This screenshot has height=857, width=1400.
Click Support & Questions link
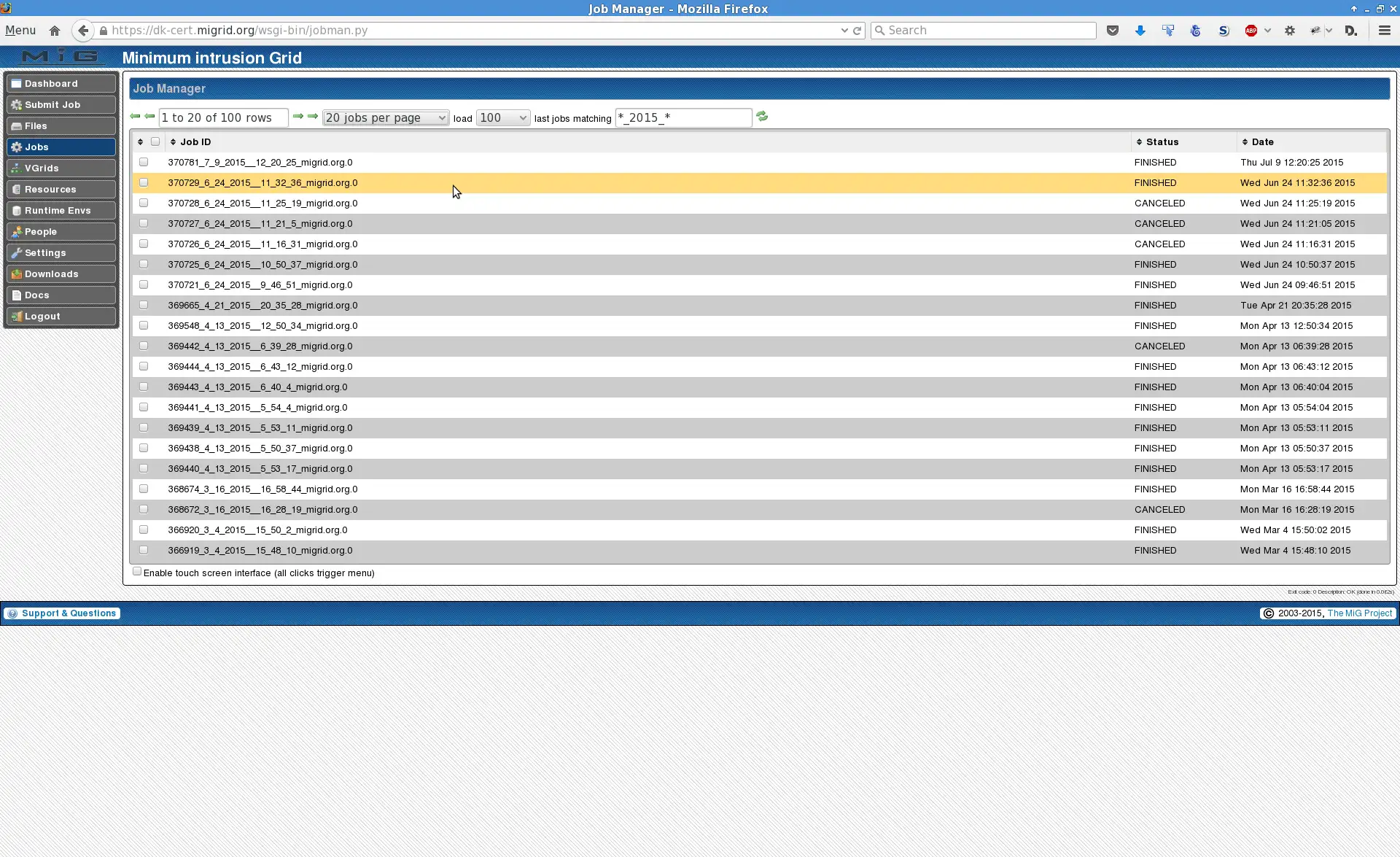pyautogui.click(x=69, y=613)
